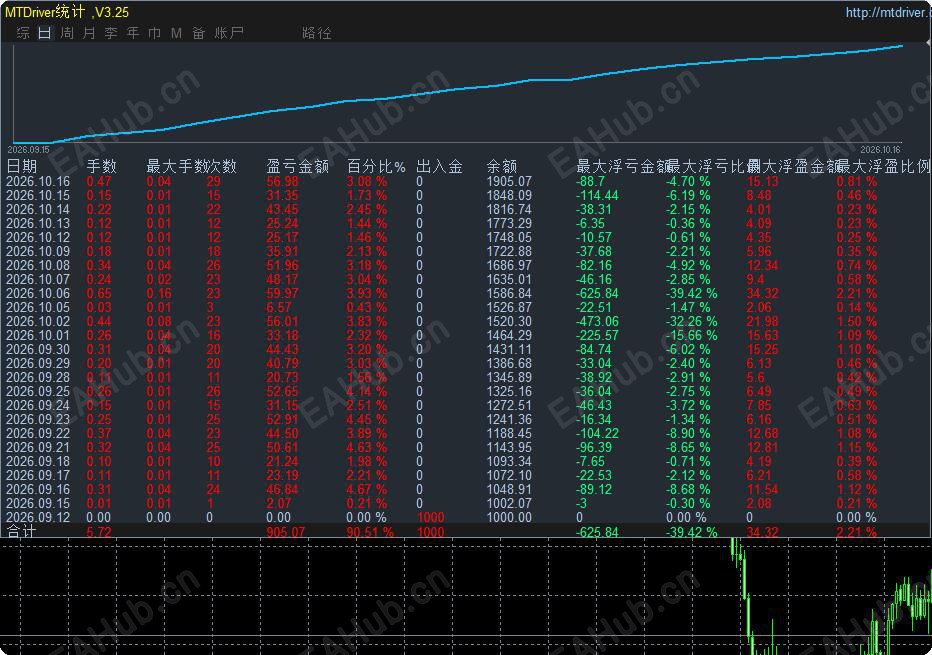Select the 2026.10.06 row date

click(38, 294)
